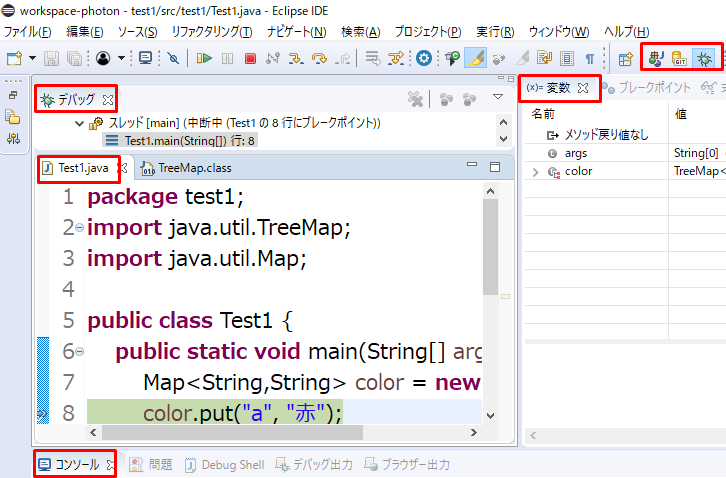Click the editor horizontal scrollbar thumb

point(232,433)
